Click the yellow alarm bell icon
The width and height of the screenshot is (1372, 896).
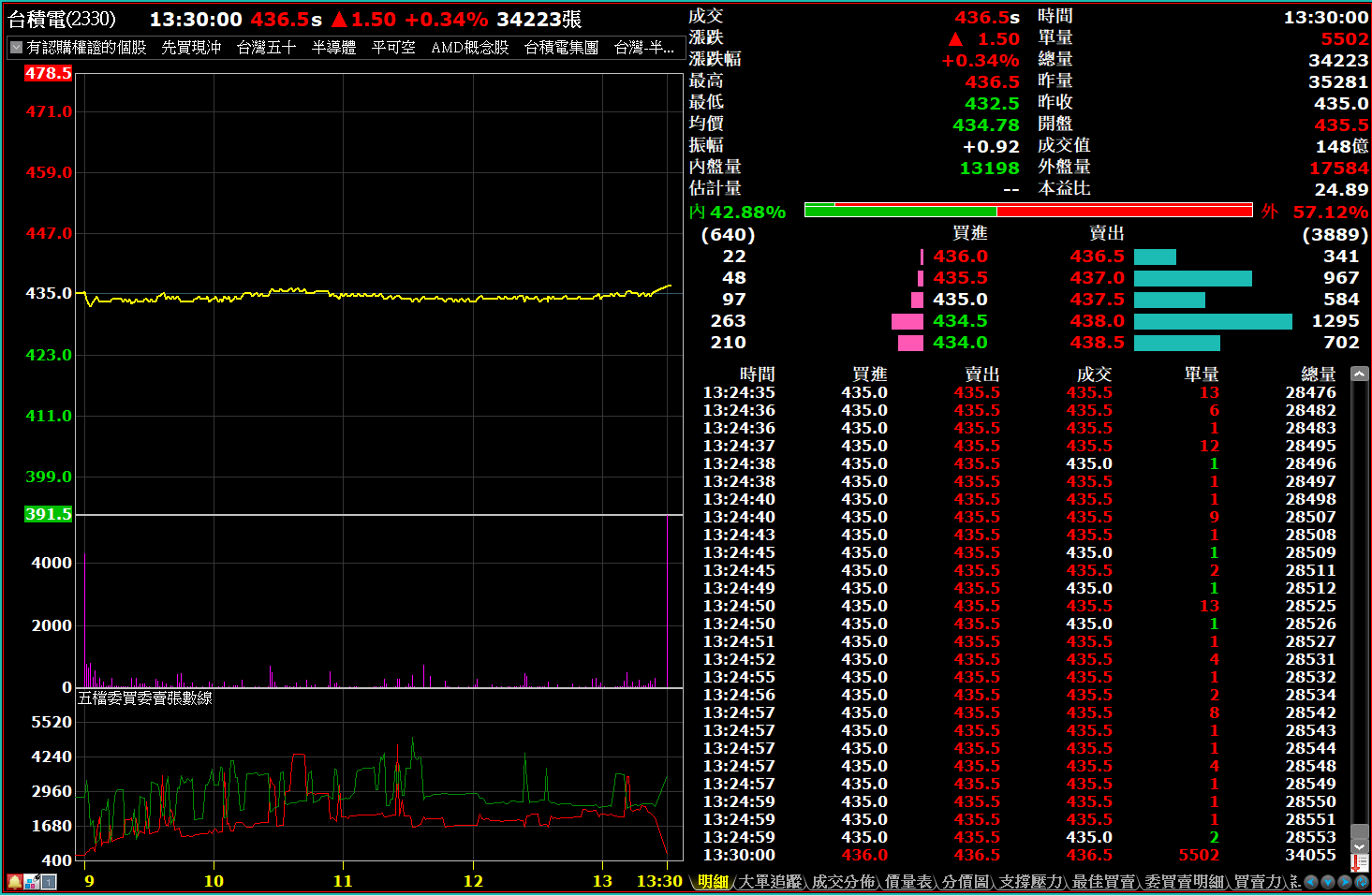15,881
